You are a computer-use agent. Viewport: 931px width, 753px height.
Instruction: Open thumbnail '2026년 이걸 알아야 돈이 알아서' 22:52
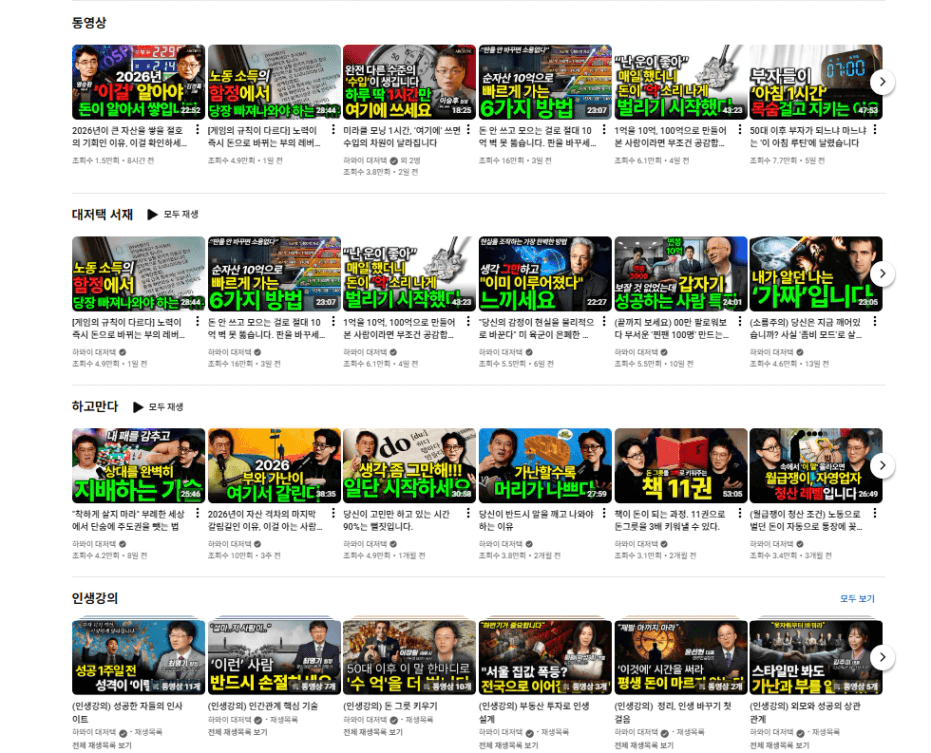click(138, 82)
